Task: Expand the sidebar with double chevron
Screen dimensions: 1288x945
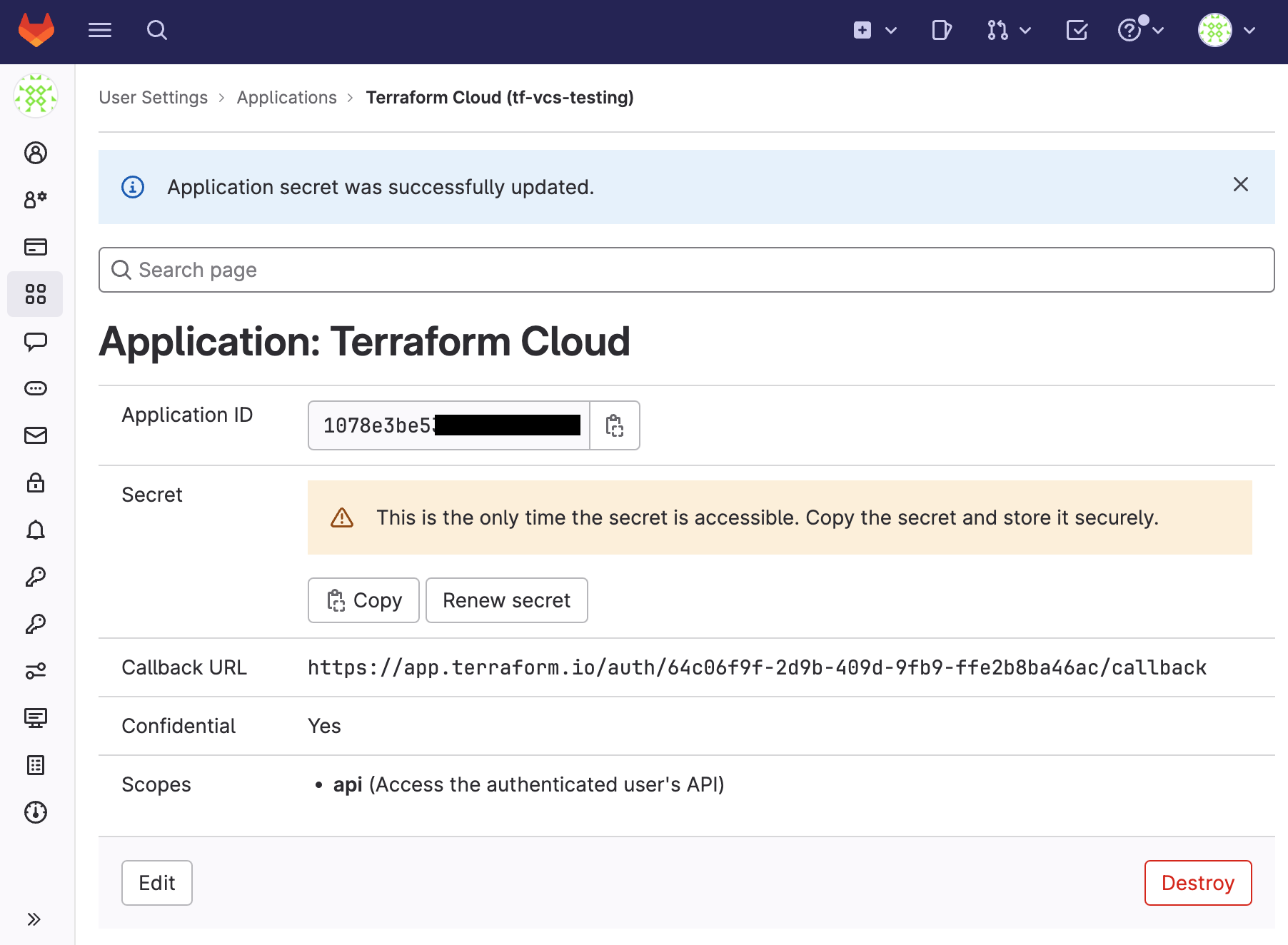Action: click(x=34, y=919)
